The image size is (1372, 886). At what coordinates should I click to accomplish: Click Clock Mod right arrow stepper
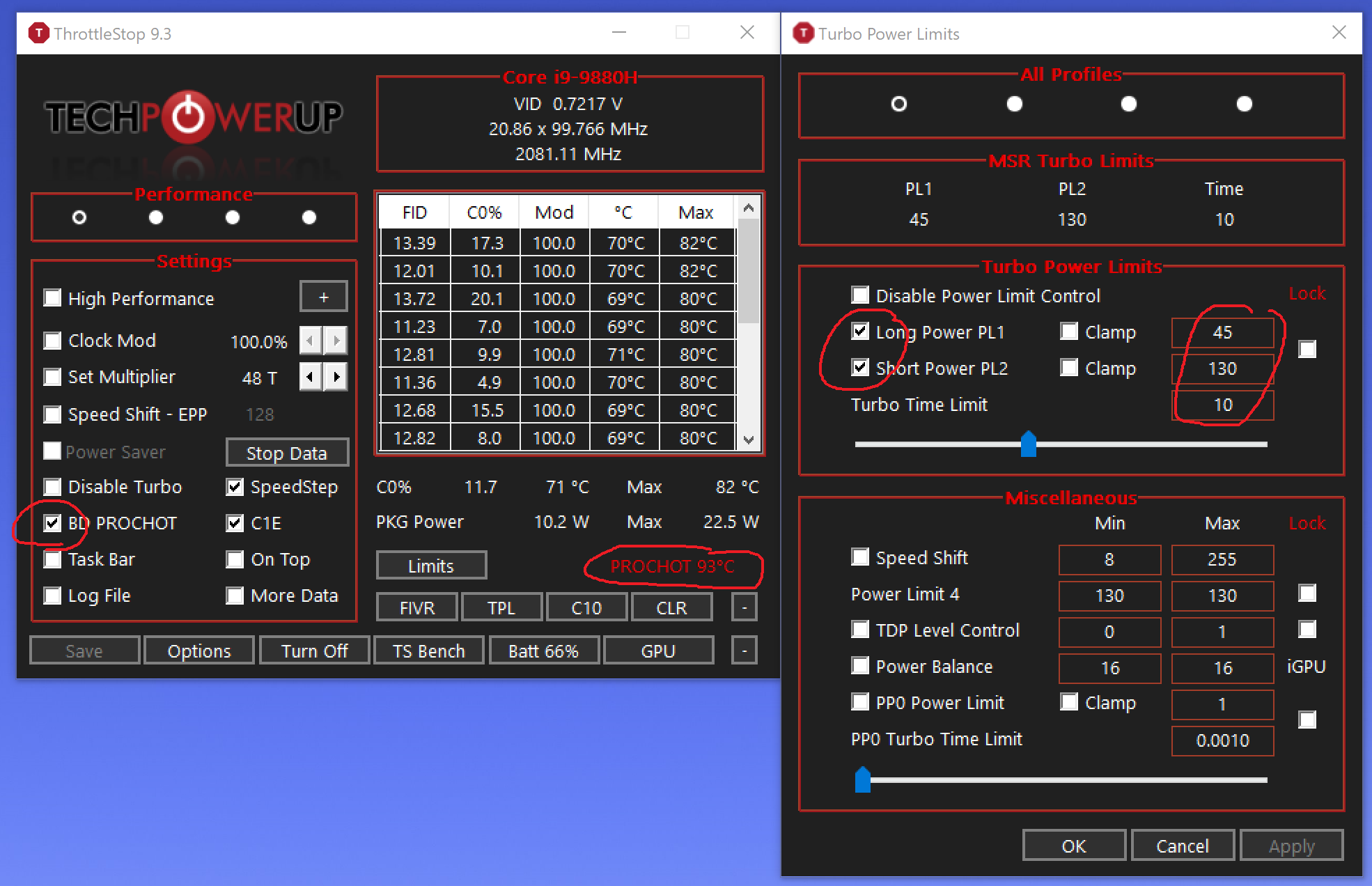(336, 341)
